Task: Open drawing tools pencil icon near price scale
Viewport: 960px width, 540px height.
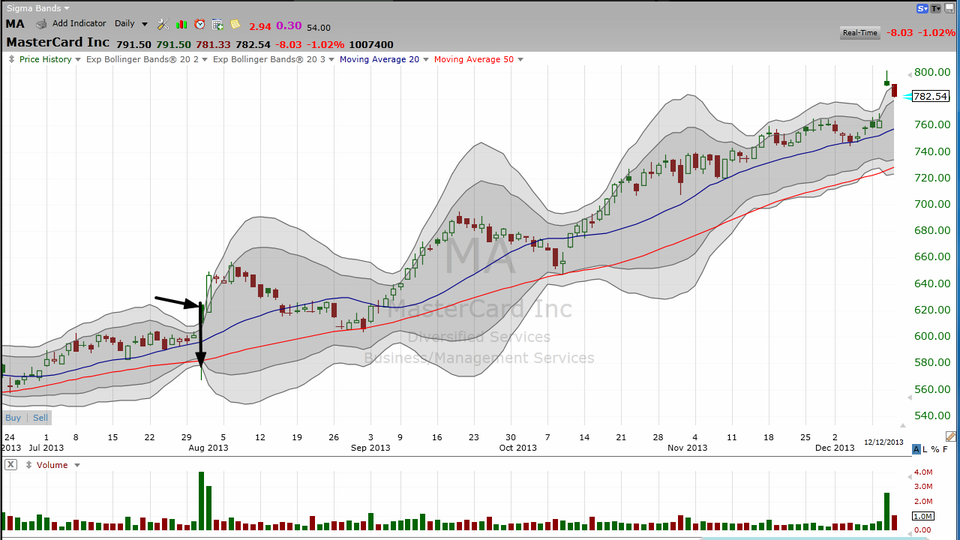Action: pos(950,437)
